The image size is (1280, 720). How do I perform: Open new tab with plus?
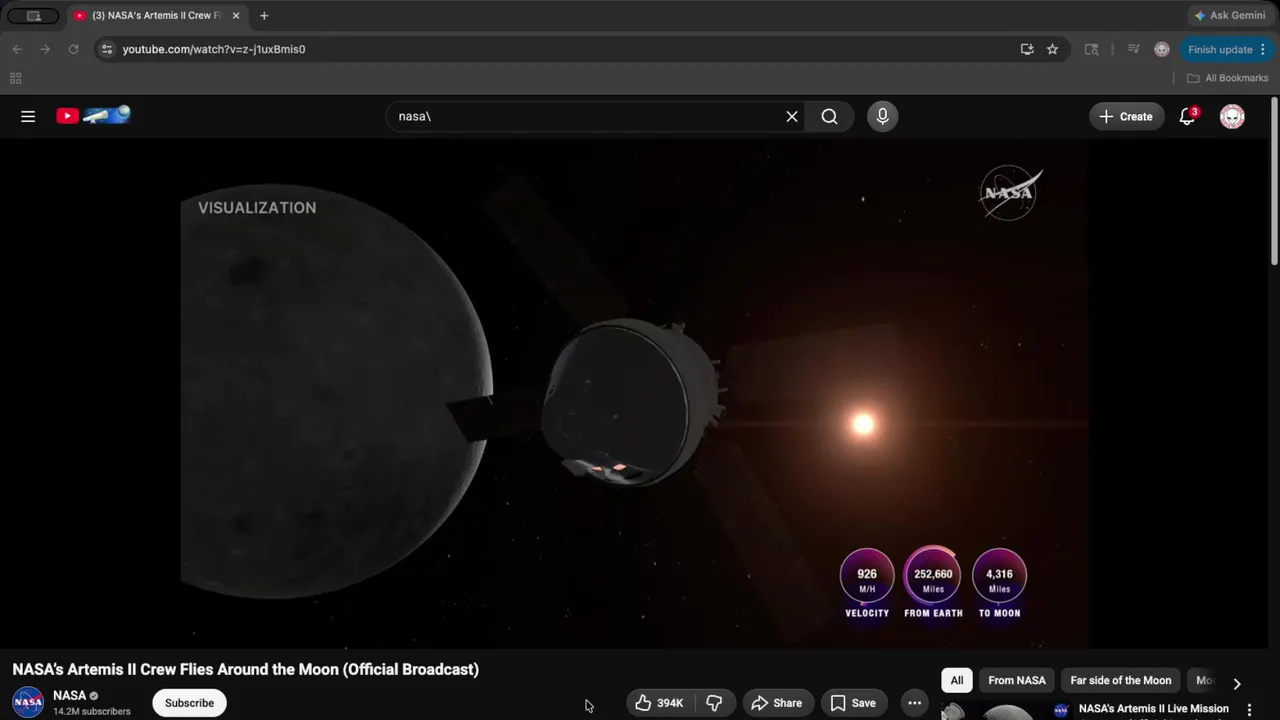click(264, 16)
